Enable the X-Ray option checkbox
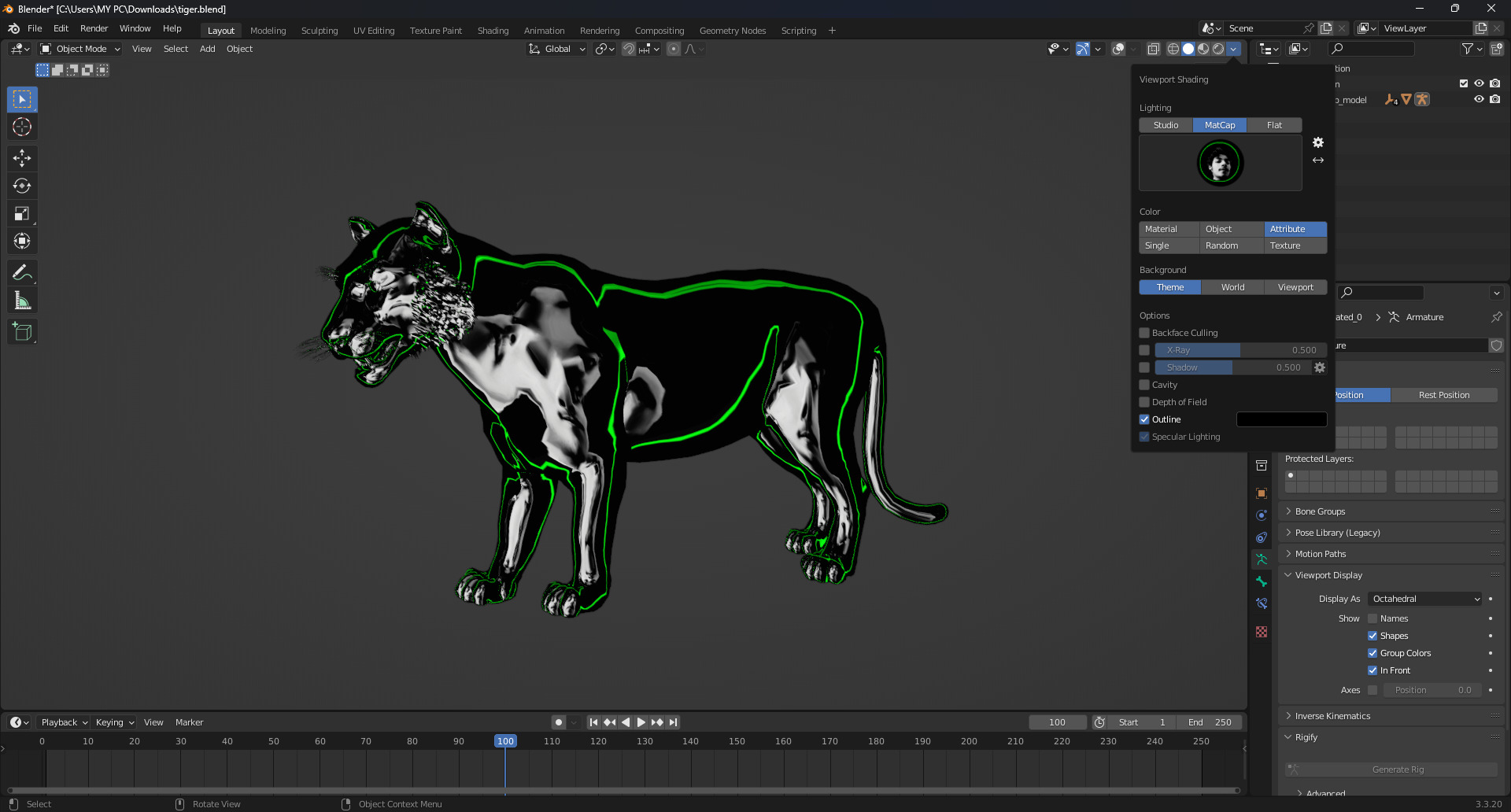This screenshot has height=812, width=1511. coord(1144,350)
